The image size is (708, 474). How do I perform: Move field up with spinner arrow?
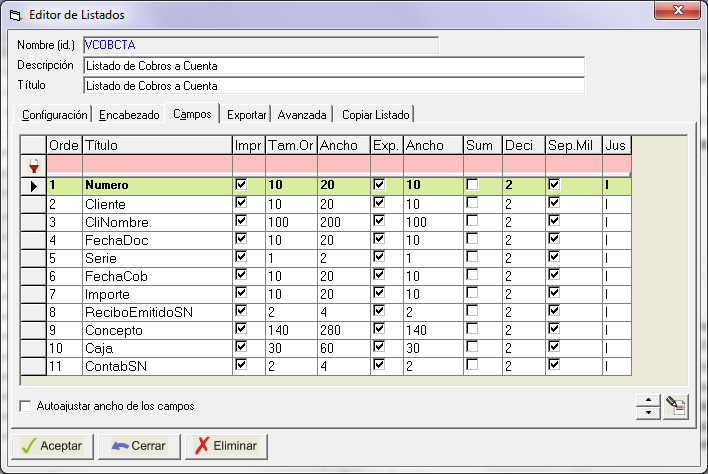(647, 401)
